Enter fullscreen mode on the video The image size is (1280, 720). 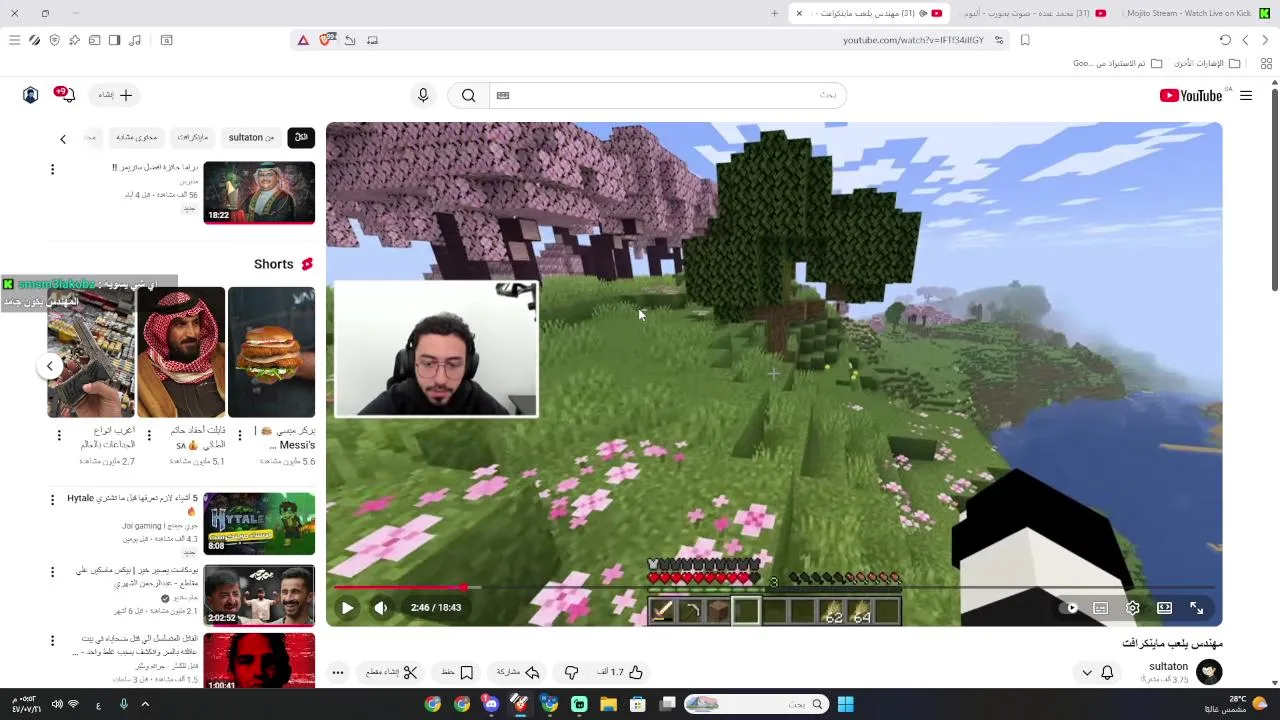pyautogui.click(x=1197, y=607)
